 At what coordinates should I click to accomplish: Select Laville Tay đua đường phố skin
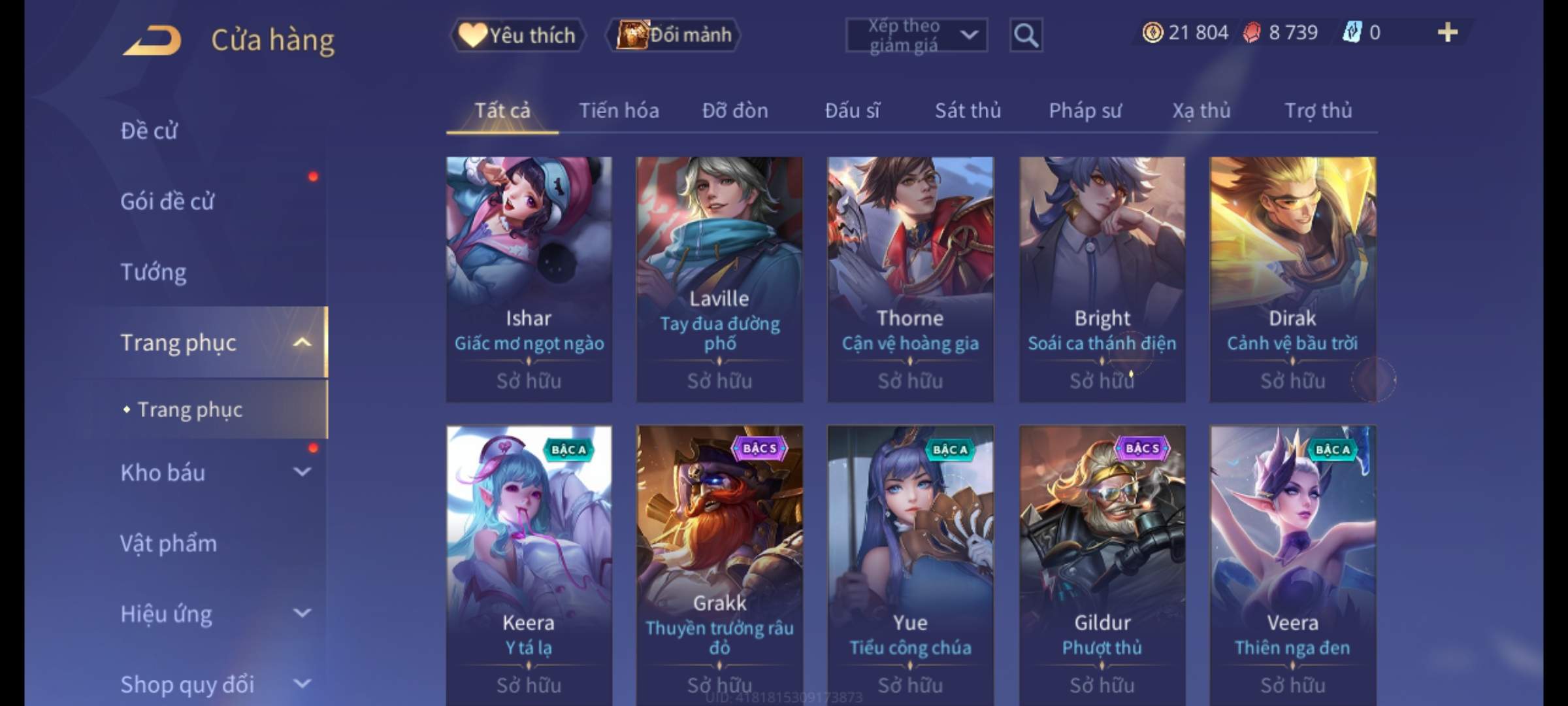[719, 279]
